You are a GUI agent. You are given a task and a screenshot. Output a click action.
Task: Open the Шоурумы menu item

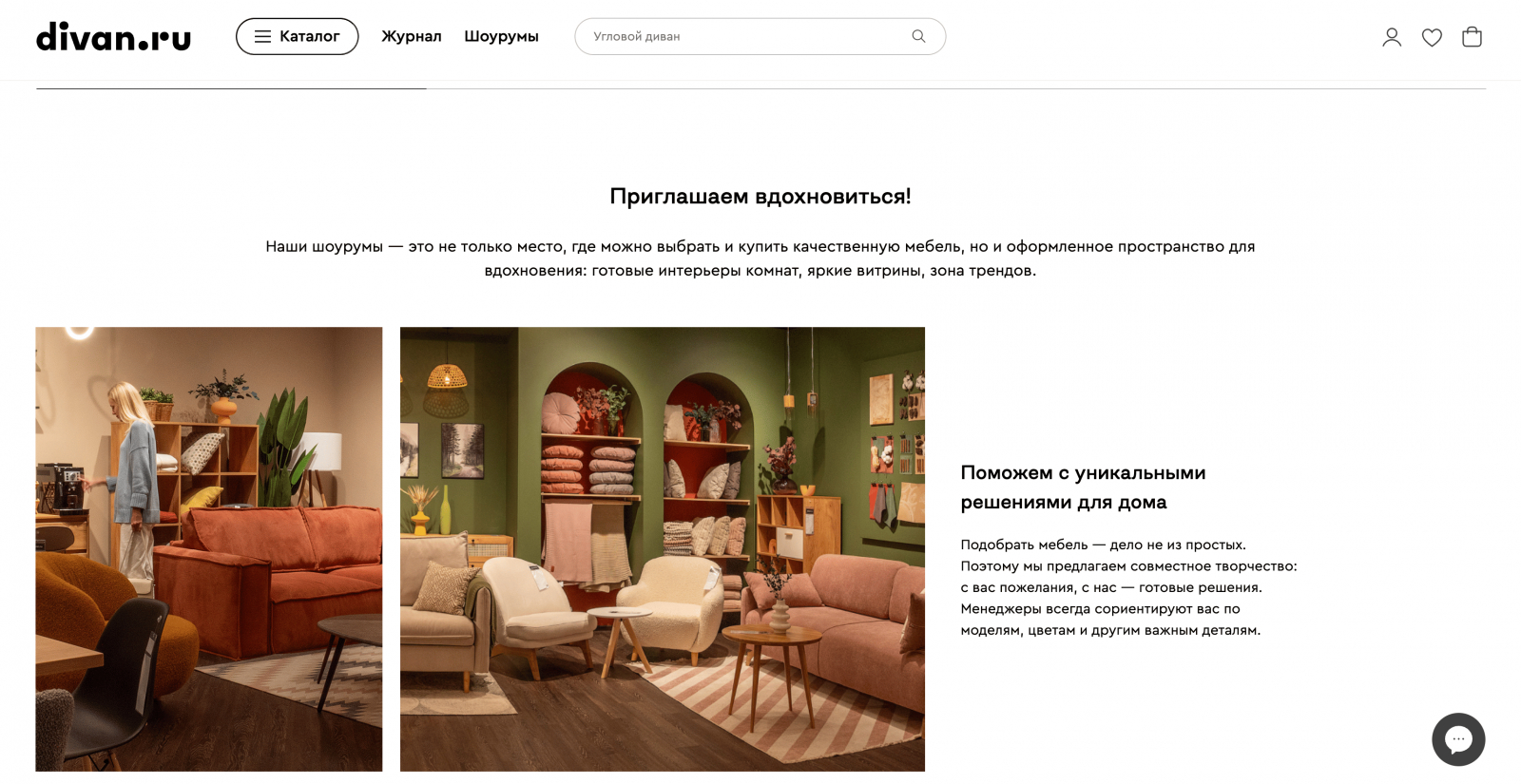pos(501,36)
